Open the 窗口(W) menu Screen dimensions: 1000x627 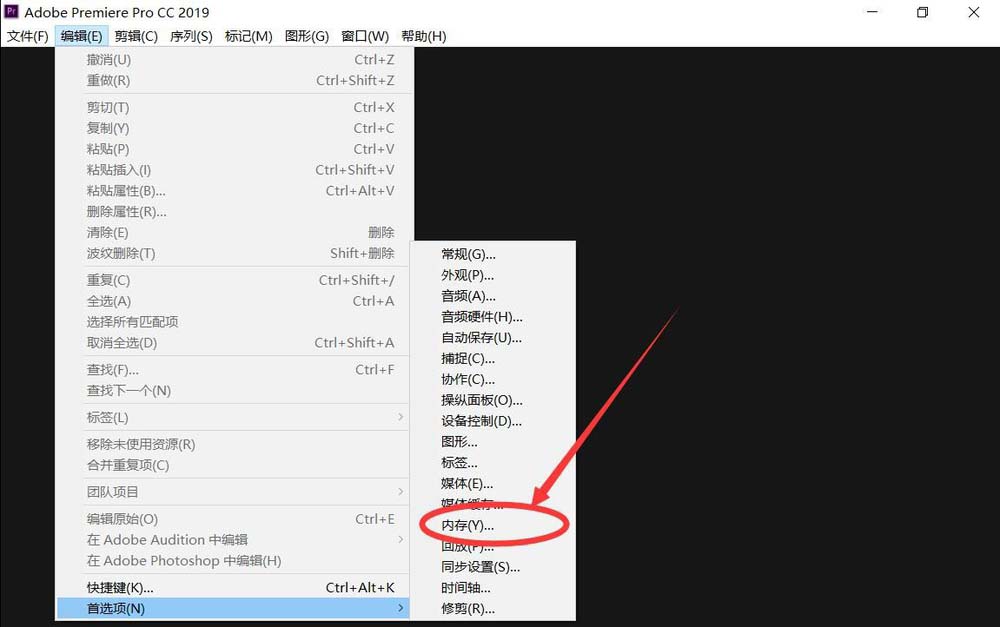(x=365, y=36)
